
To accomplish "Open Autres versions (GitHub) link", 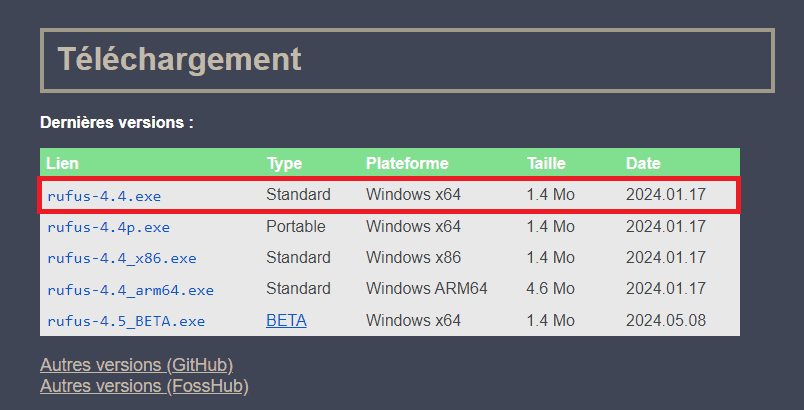I will 136,365.
